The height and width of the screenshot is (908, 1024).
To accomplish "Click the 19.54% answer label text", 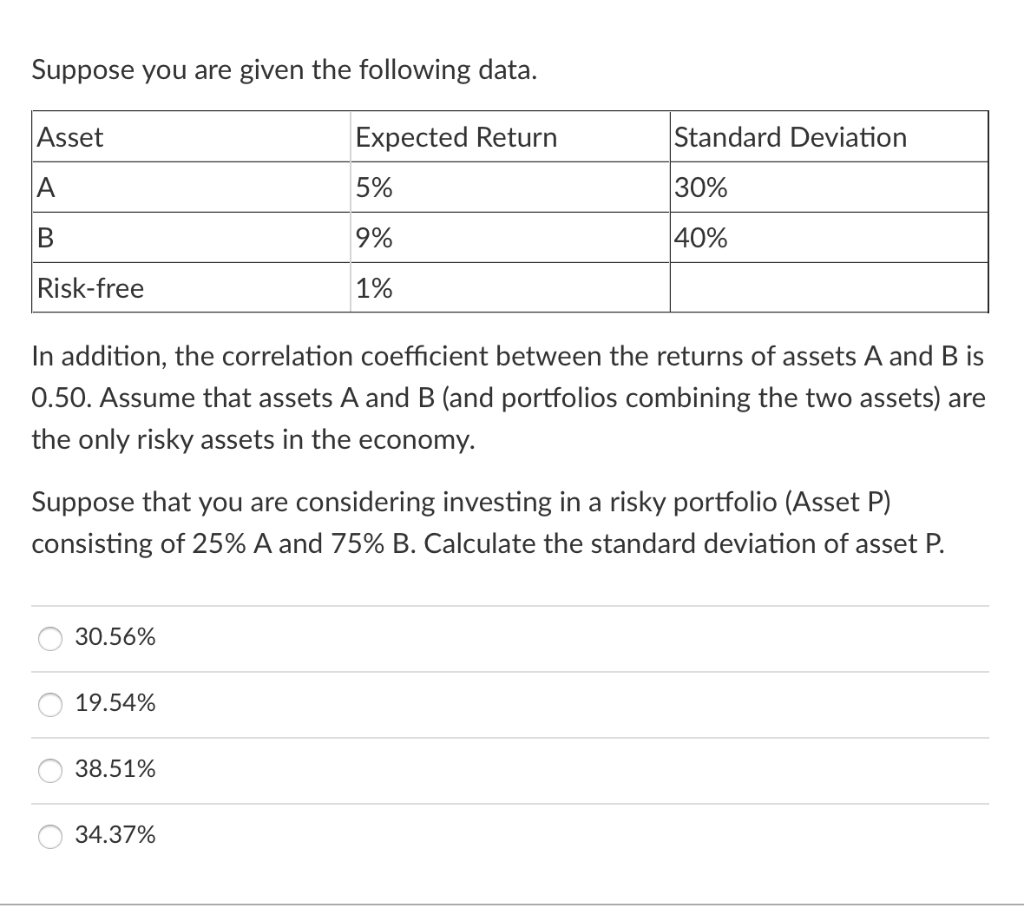I will click(x=115, y=704).
